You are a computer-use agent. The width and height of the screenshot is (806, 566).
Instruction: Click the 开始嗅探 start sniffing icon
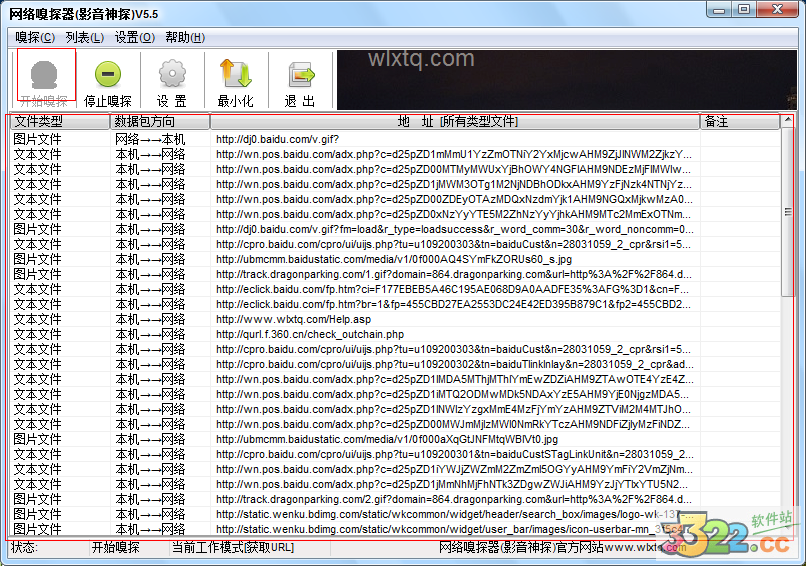[x=44, y=75]
